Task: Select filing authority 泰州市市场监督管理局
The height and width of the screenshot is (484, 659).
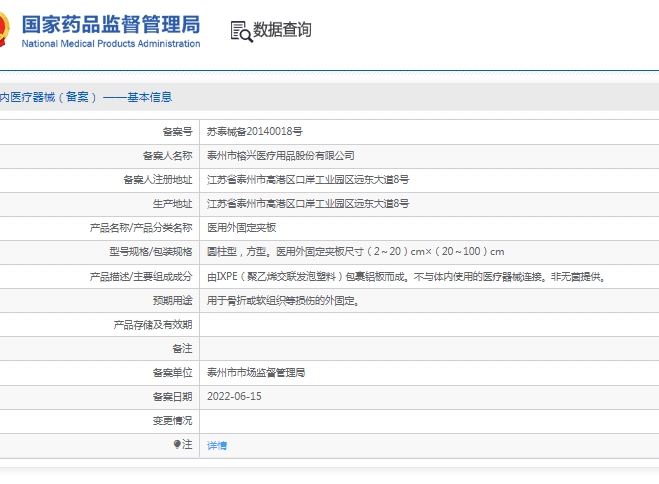Action: (x=256, y=373)
